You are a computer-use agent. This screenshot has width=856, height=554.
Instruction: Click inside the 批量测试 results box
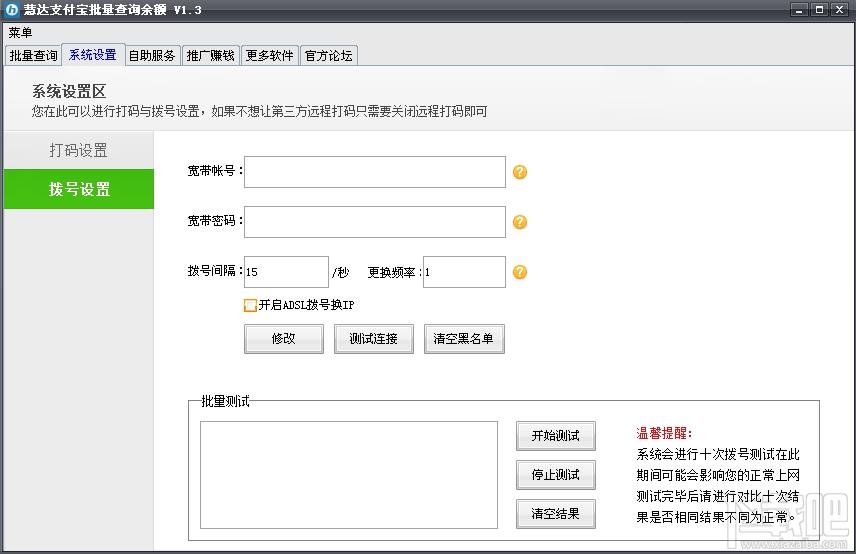tap(349, 475)
